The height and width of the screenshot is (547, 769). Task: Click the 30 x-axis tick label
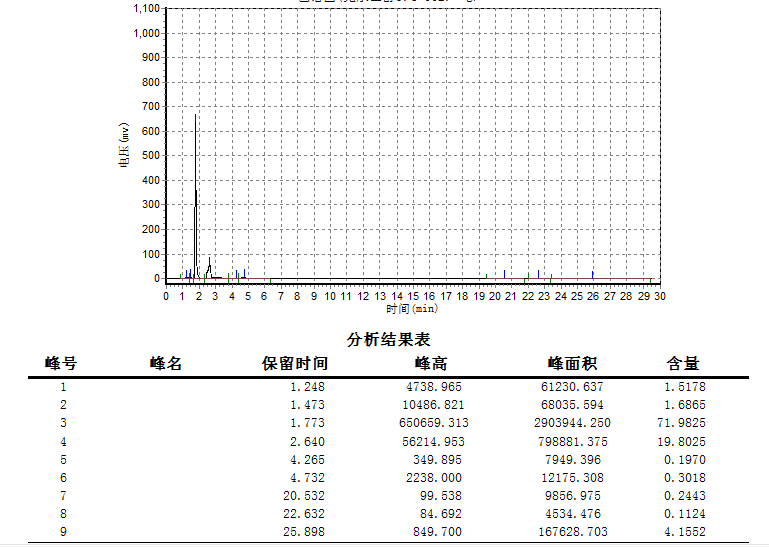(x=660, y=296)
